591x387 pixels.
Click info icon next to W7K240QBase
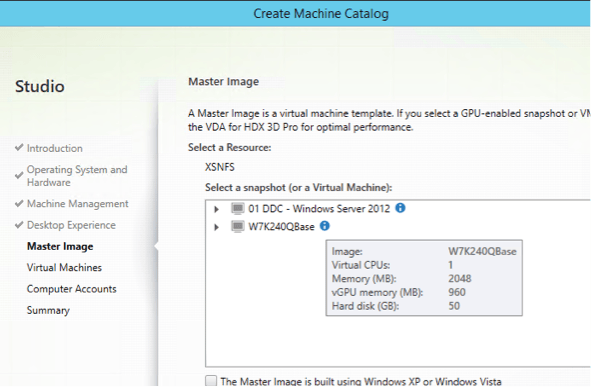click(x=325, y=226)
